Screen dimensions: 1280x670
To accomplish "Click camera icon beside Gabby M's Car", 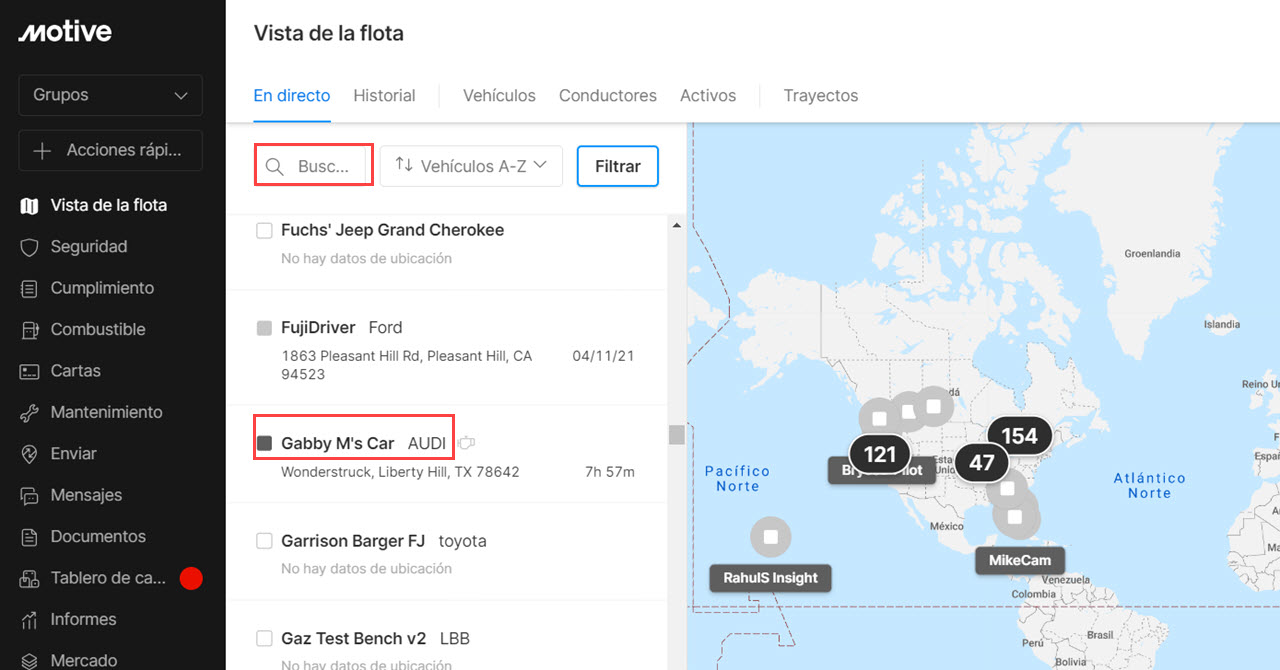I will click(x=466, y=443).
